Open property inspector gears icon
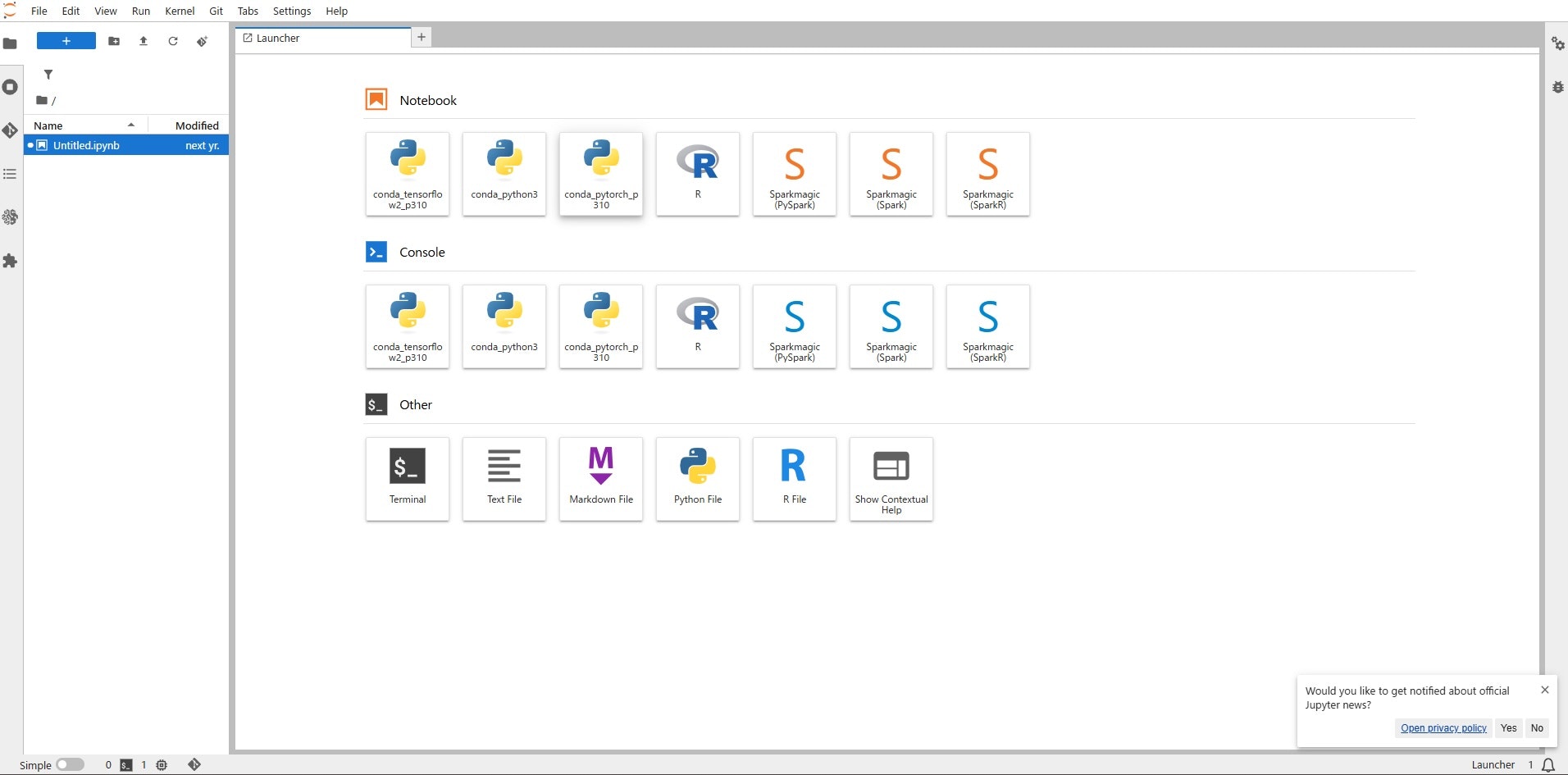 coord(1557,43)
